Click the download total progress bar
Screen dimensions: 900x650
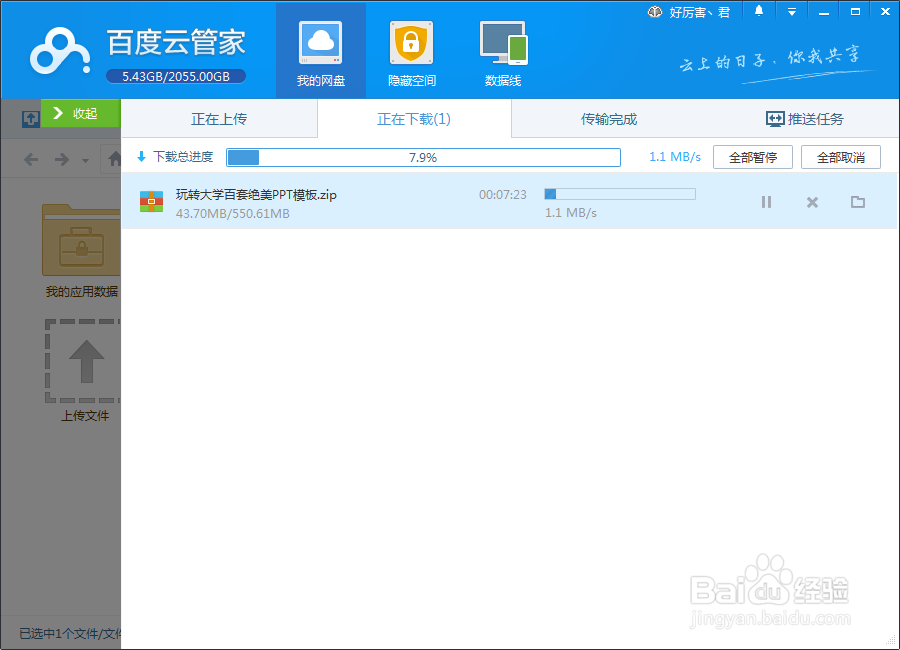pos(425,157)
